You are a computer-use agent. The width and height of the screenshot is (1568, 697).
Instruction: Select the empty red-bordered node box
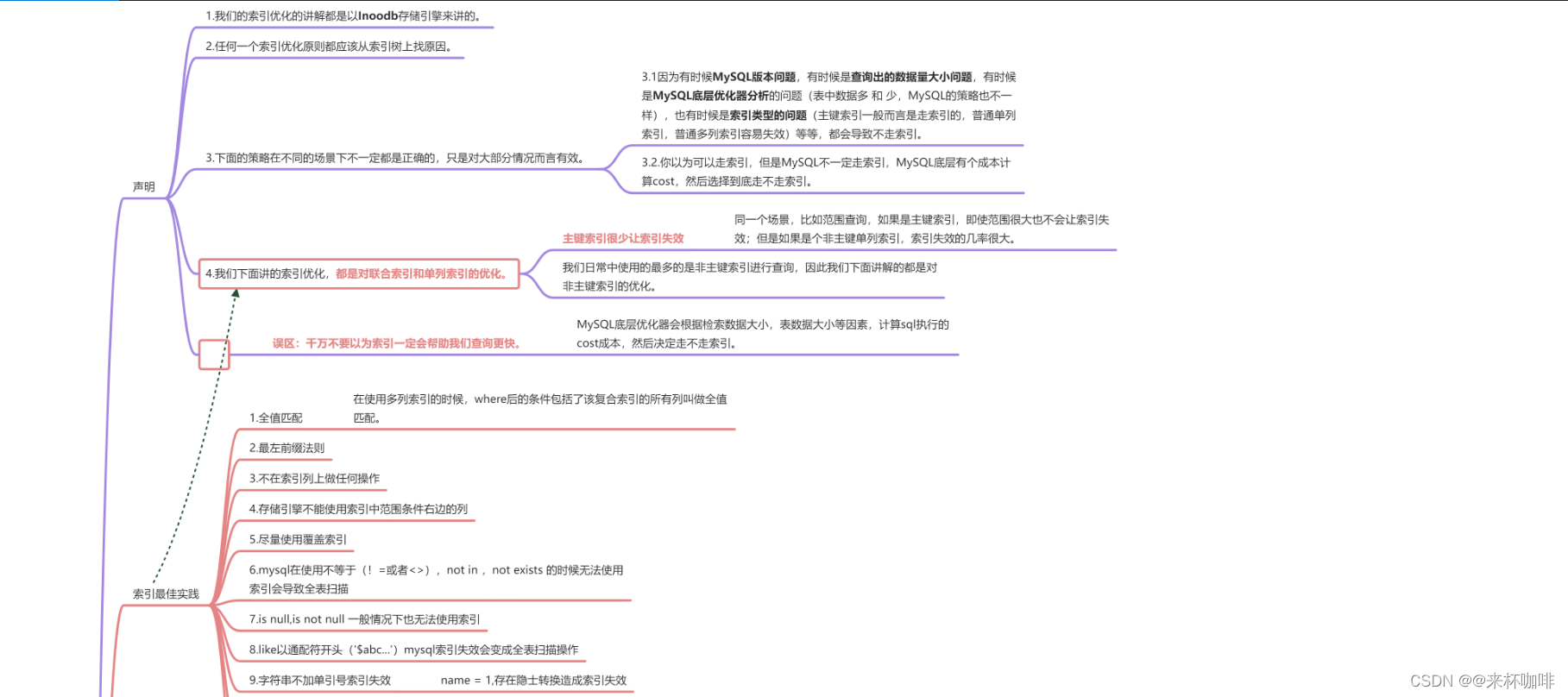tap(214, 355)
